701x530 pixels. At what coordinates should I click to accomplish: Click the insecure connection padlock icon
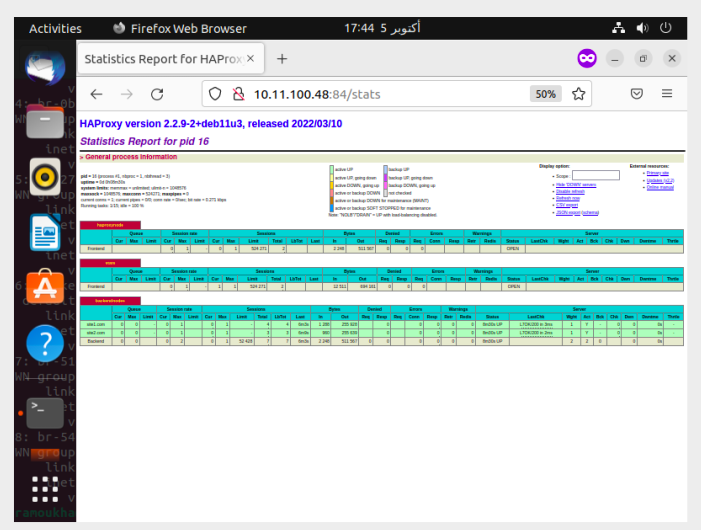point(238,94)
